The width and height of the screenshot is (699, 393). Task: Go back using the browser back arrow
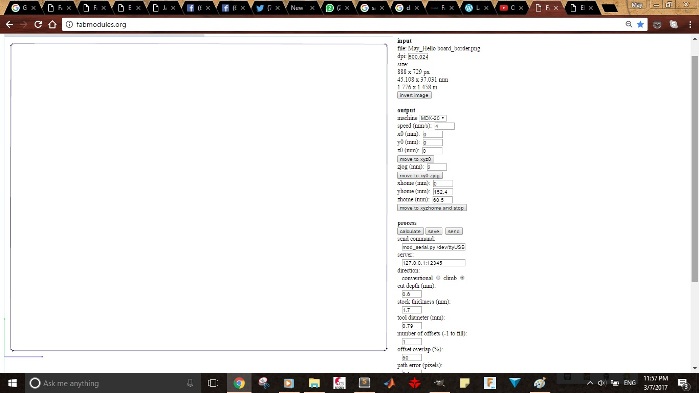[x=9, y=25]
